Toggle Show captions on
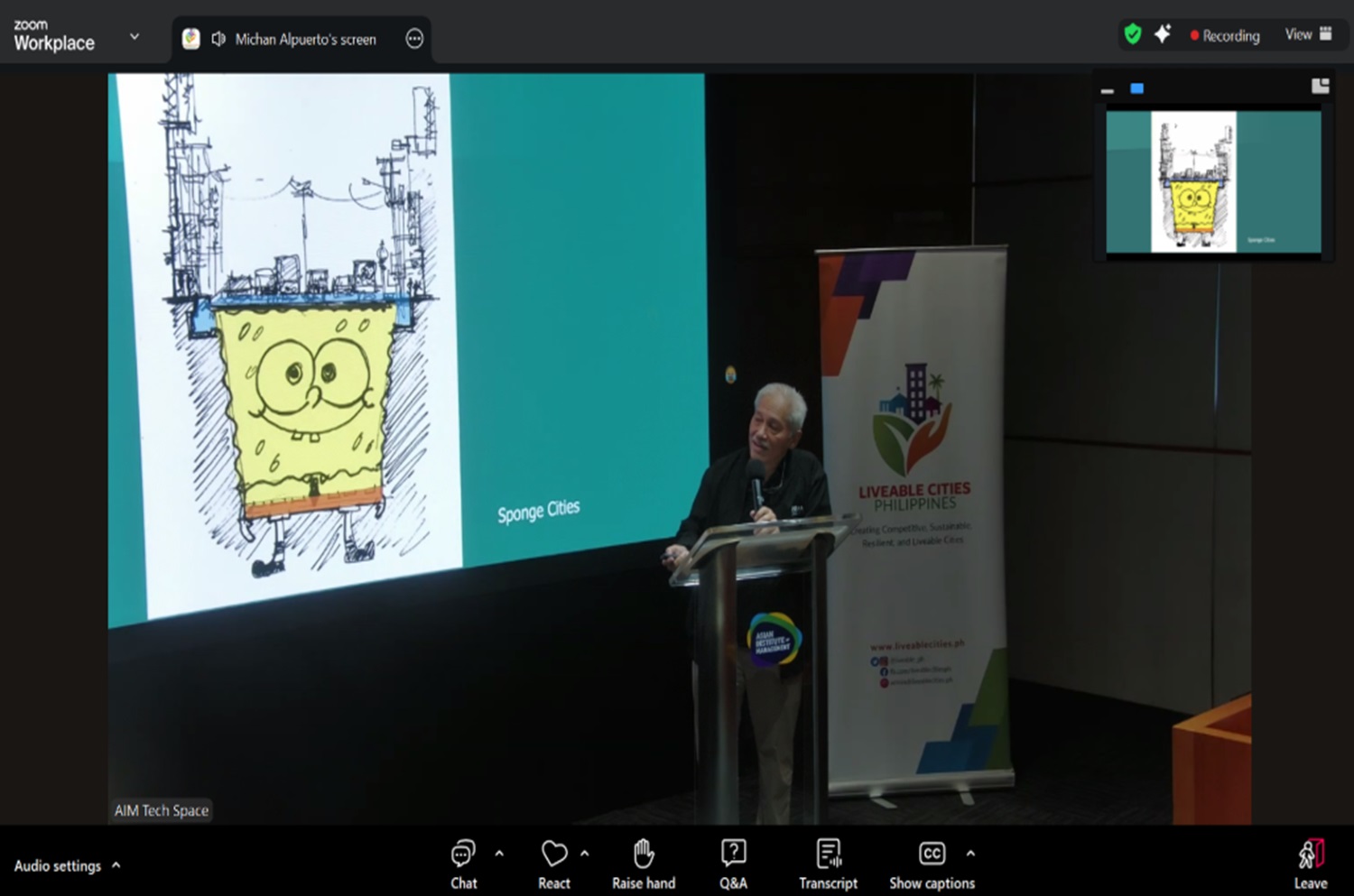 (x=932, y=864)
